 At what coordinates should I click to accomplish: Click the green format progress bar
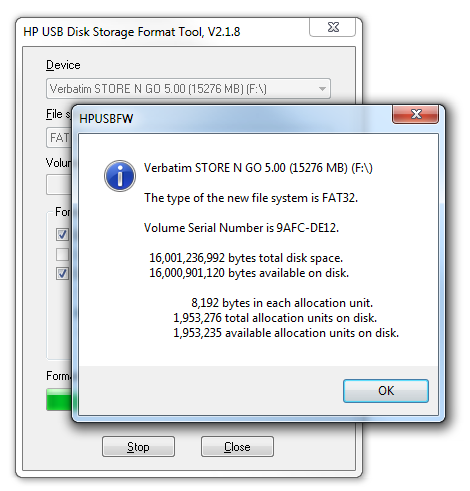59,399
